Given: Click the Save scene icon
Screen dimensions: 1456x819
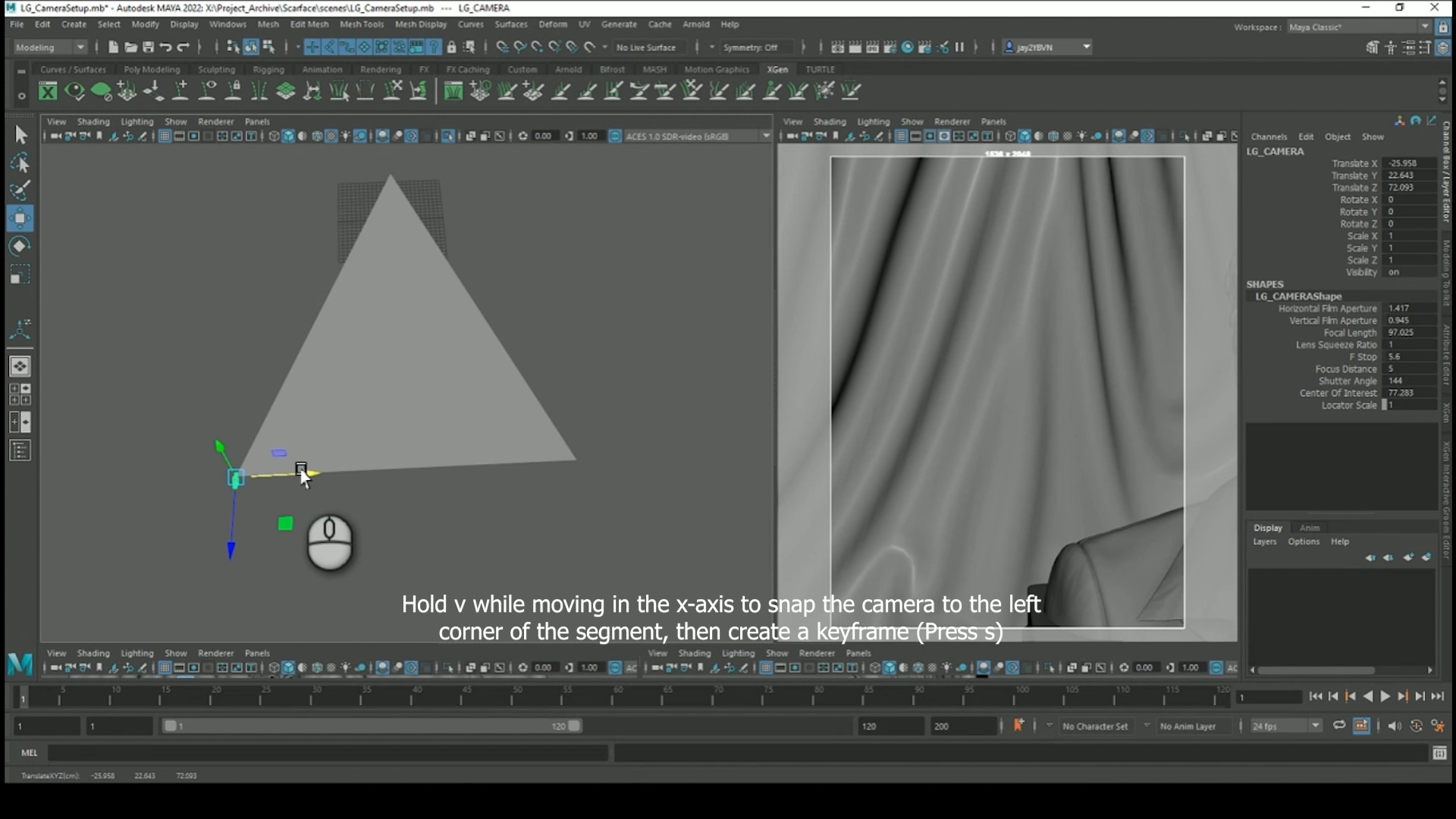Looking at the screenshot, I should click(x=148, y=47).
